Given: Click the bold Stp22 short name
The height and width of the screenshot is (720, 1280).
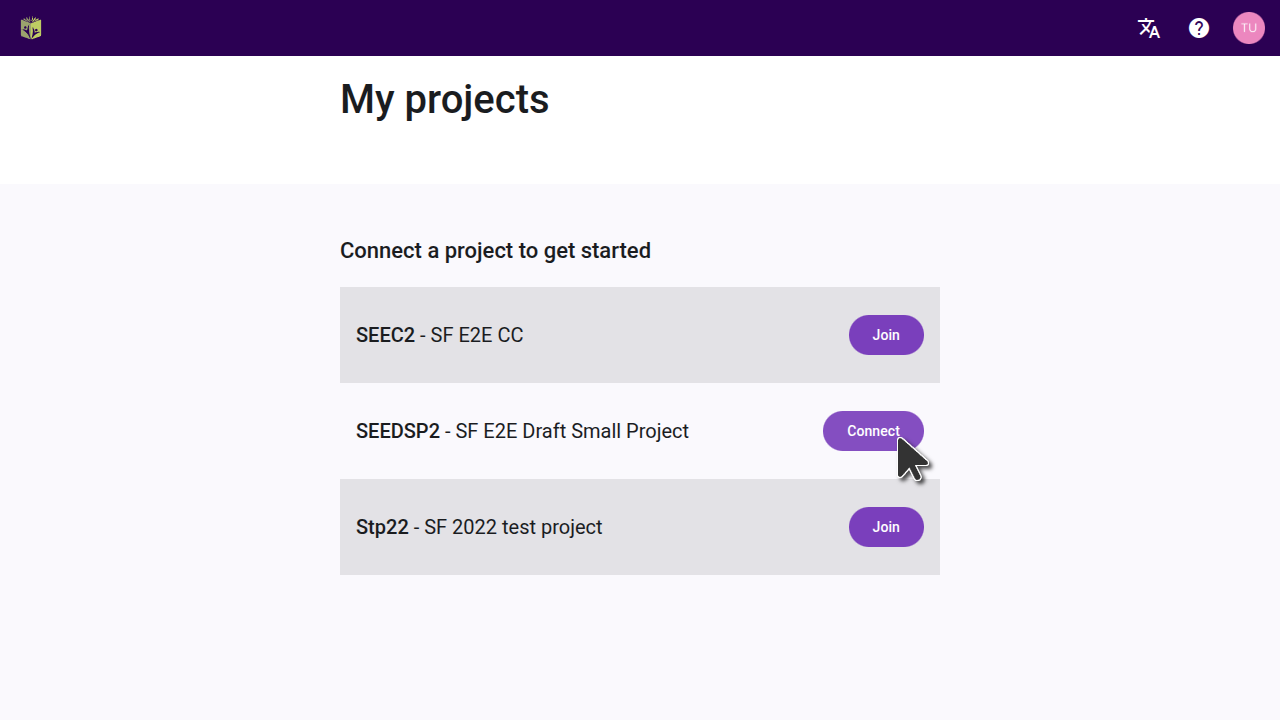Looking at the screenshot, I should point(382,527).
